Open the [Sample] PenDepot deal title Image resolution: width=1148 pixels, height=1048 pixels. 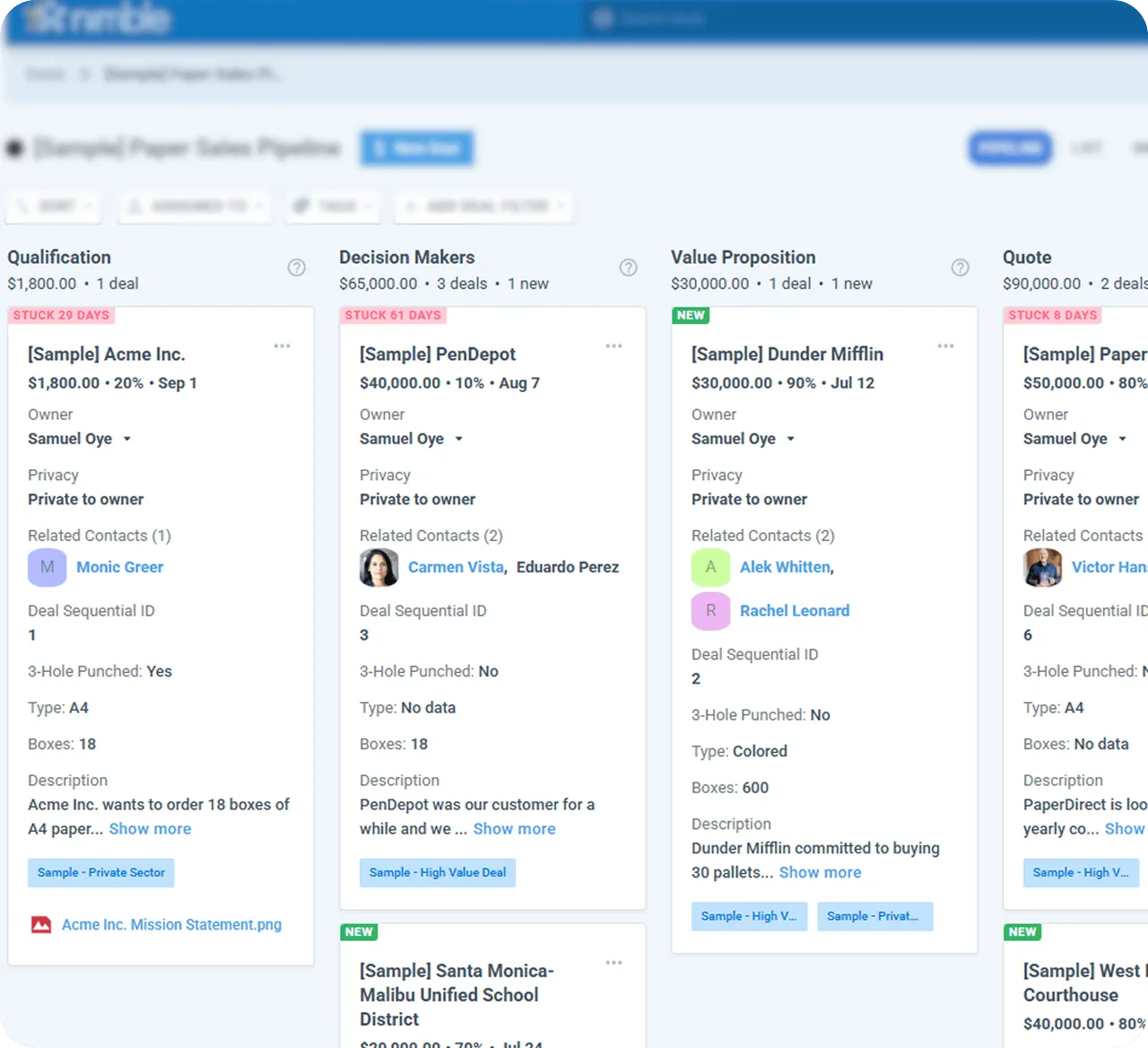(438, 354)
